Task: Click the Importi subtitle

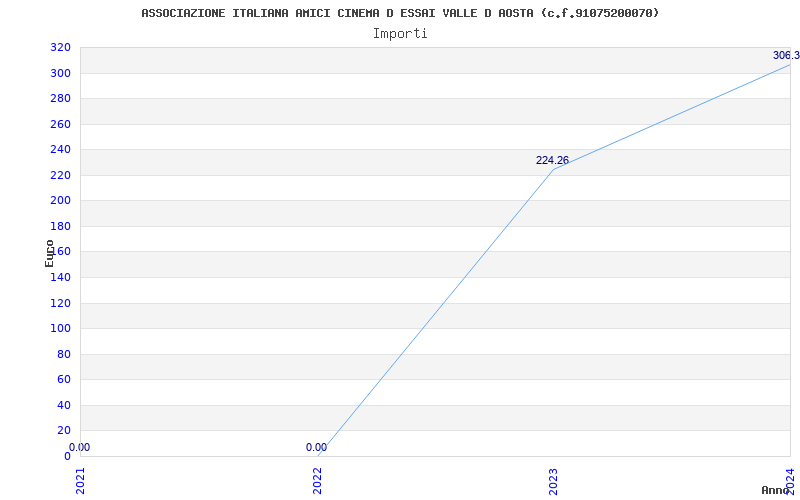Action: pos(400,34)
